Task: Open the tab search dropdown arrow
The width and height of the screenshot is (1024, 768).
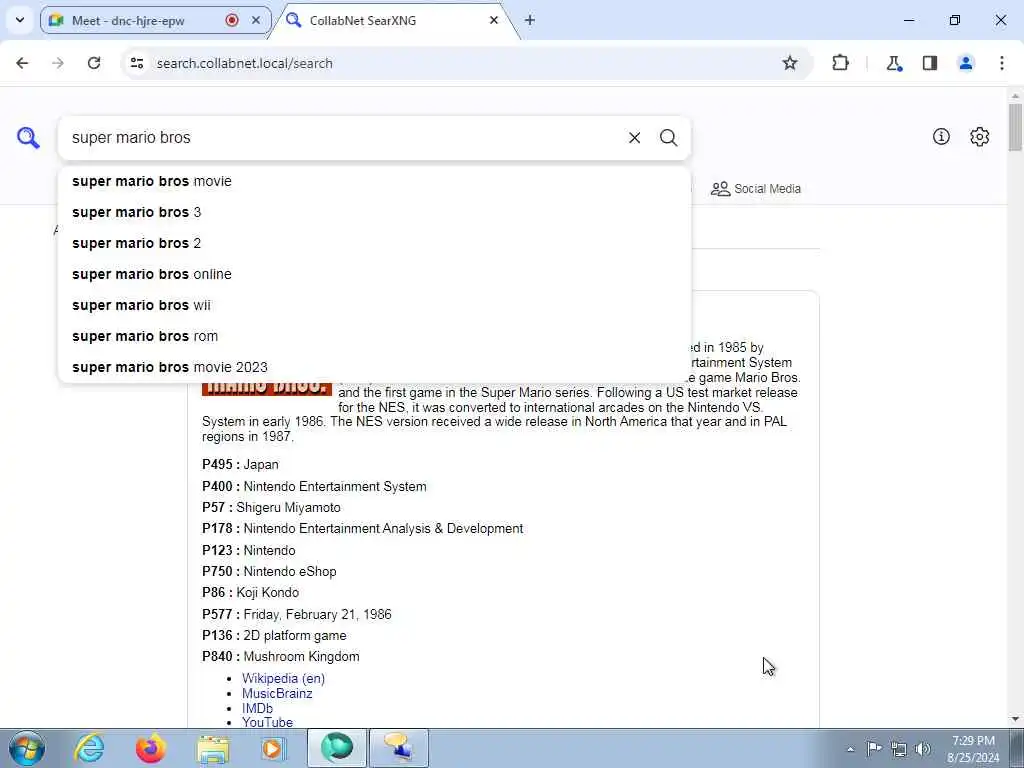Action: click(20, 20)
